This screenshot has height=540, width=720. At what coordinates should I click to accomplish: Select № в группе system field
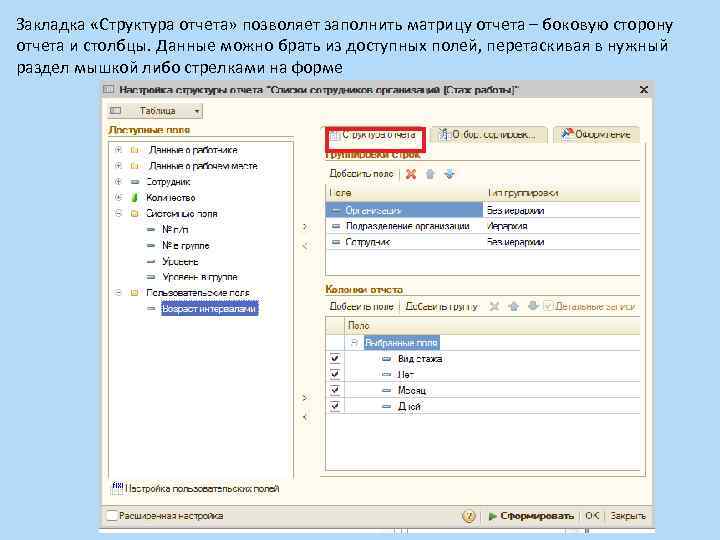click(186, 246)
